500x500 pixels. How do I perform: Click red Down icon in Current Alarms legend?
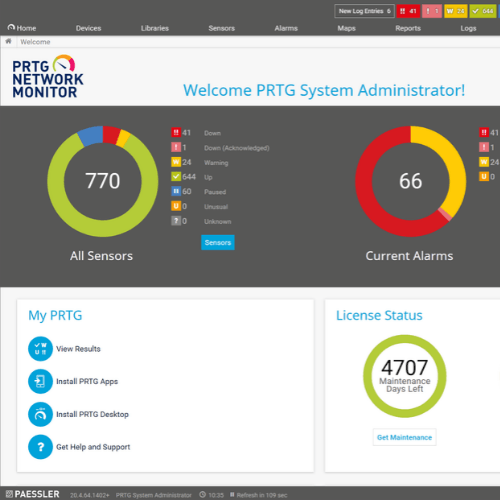(x=484, y=132)
